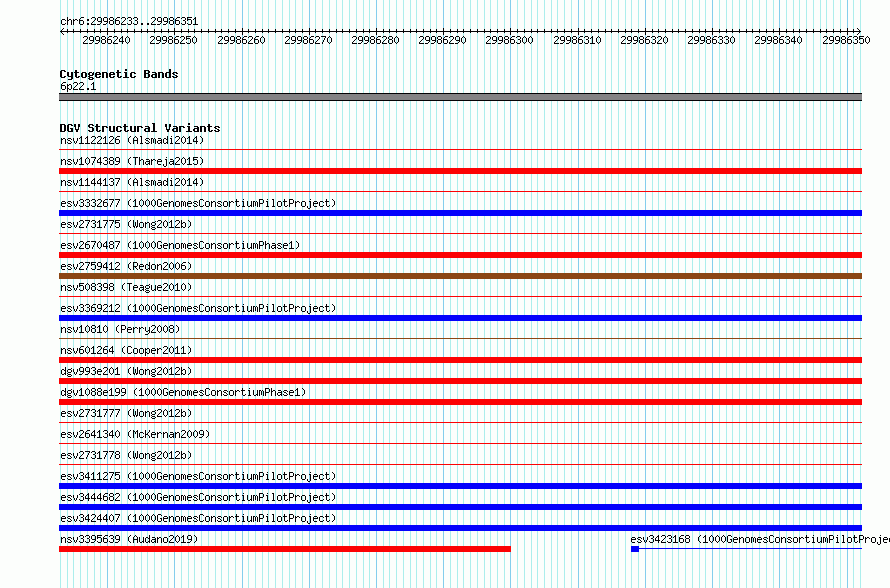890x588 pixels.
Task: Click ruler position 29986330
Action: tap(711, 40)
